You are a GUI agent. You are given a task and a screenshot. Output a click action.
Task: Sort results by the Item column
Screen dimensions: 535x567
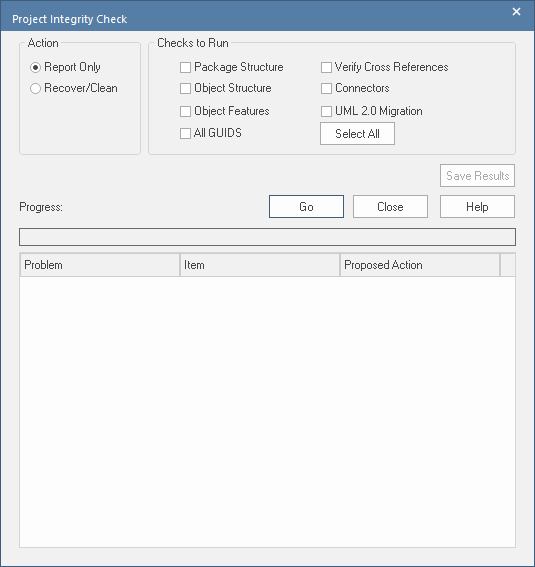[x=260, y=265]
